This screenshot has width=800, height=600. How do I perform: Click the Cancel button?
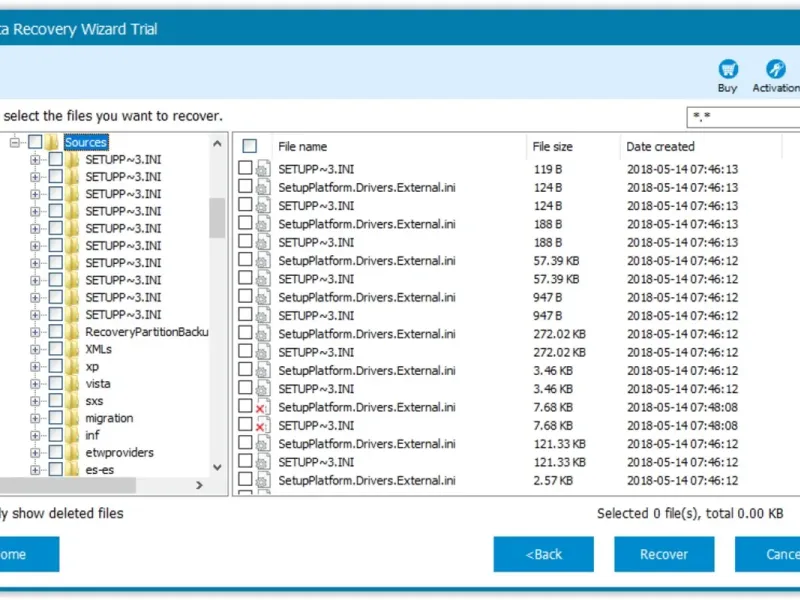point(767,554)
